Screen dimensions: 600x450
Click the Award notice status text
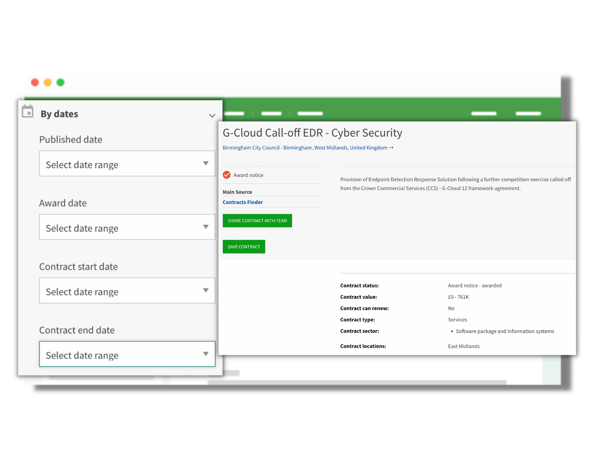click(248, 175)
